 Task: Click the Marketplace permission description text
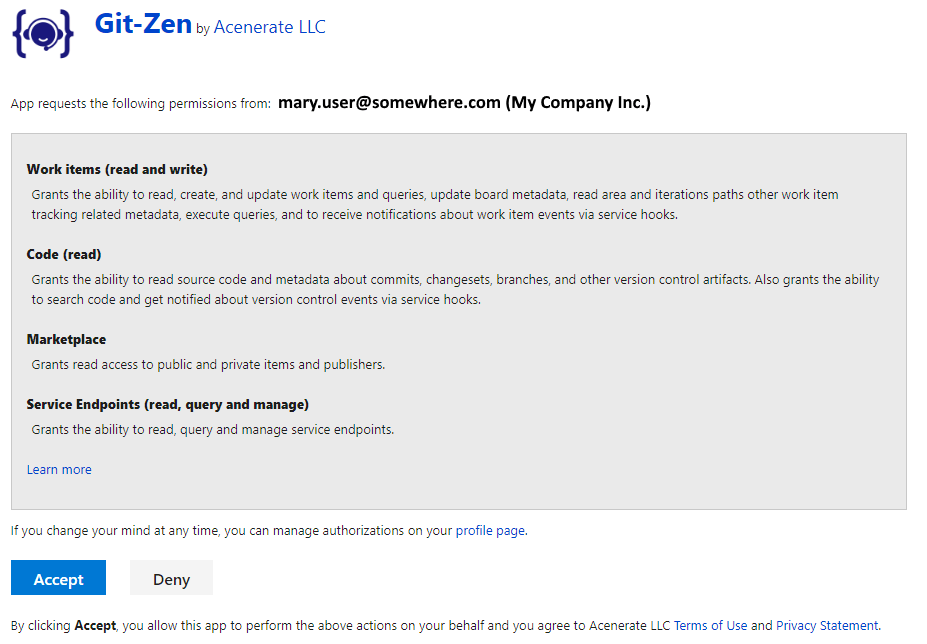(208, 365)
